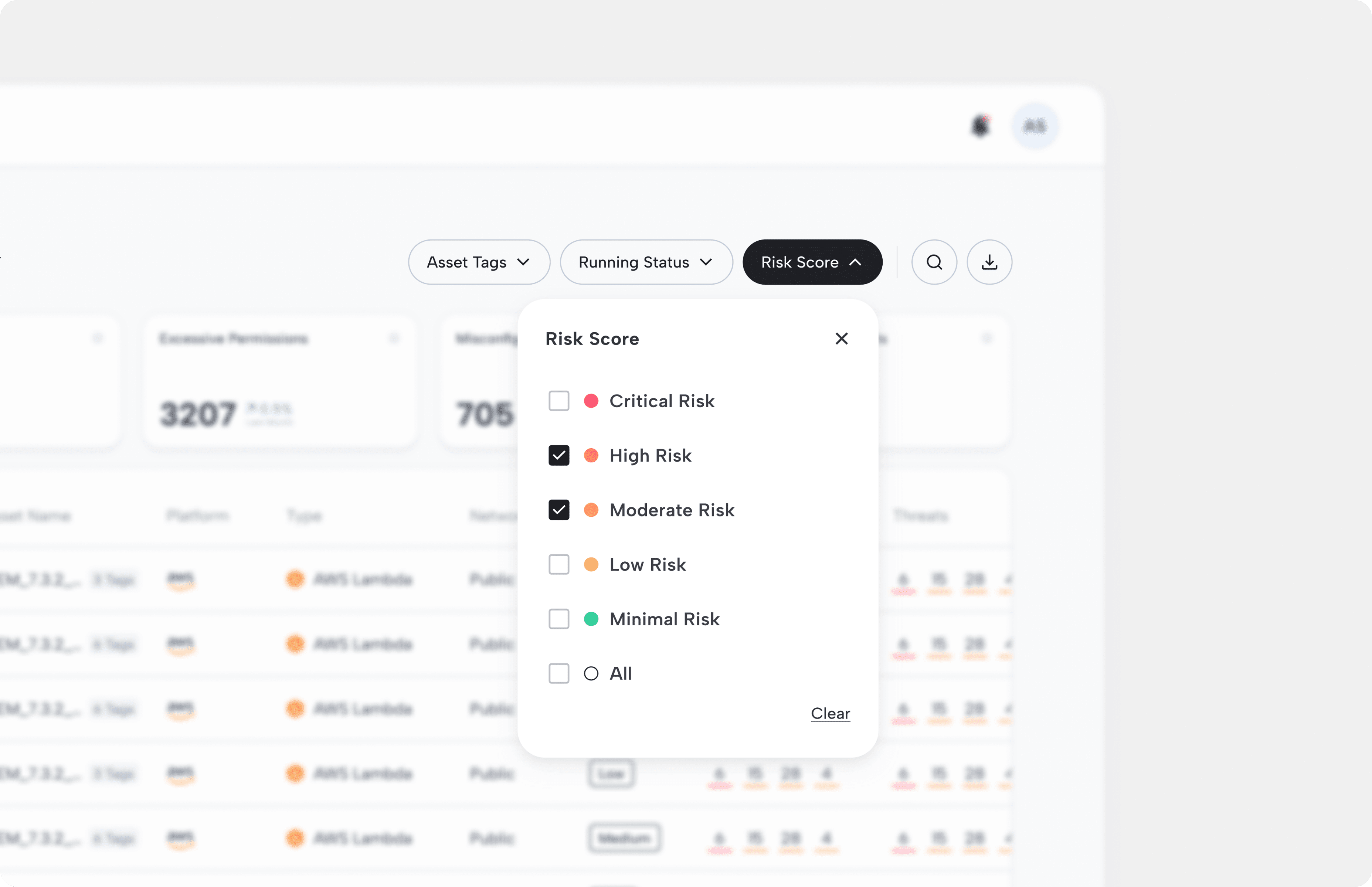Open the notifications bell
The height and width of the screenshot is (887, 1372).
pos(980,126)
